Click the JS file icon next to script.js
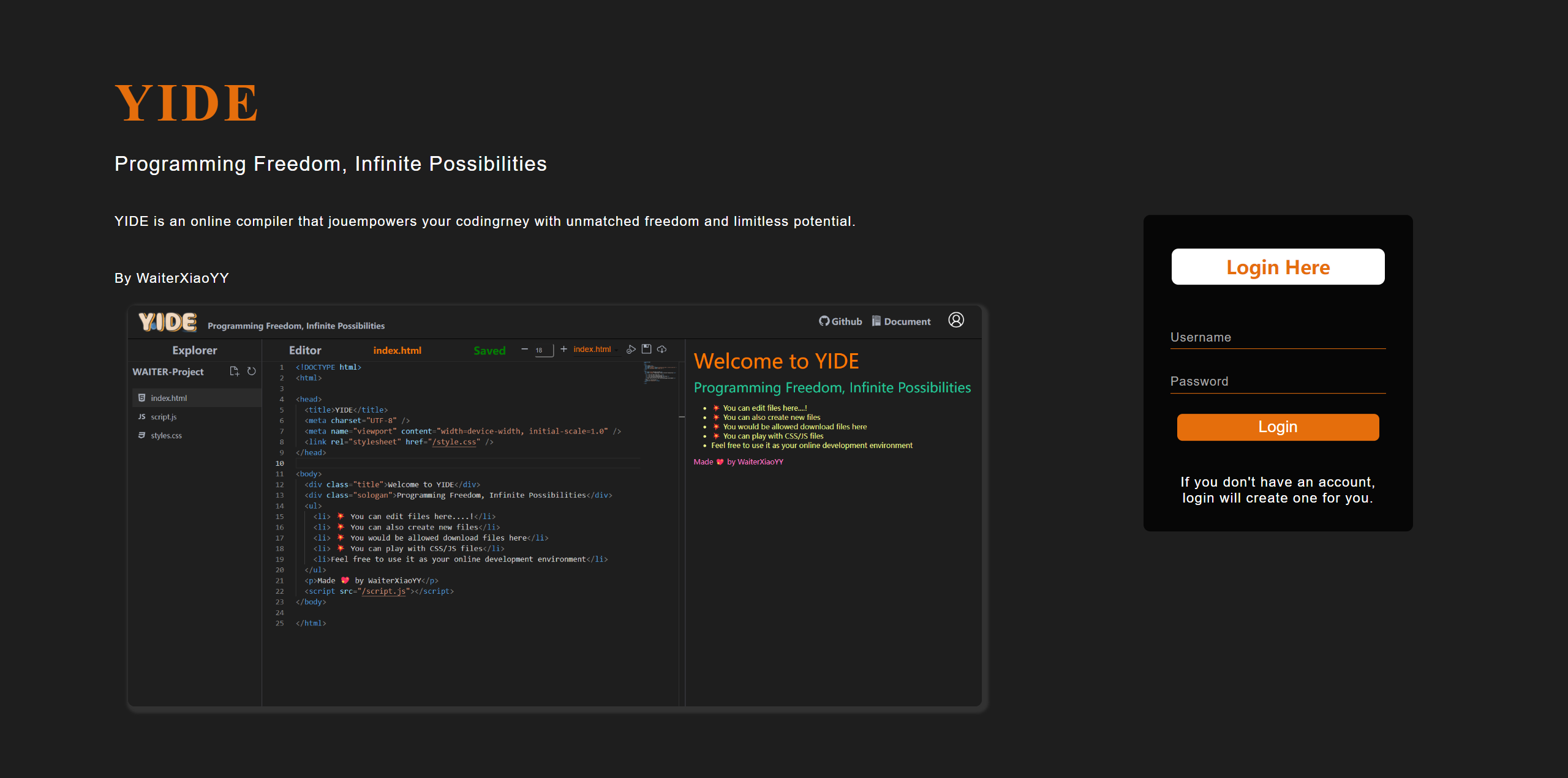 141,417
